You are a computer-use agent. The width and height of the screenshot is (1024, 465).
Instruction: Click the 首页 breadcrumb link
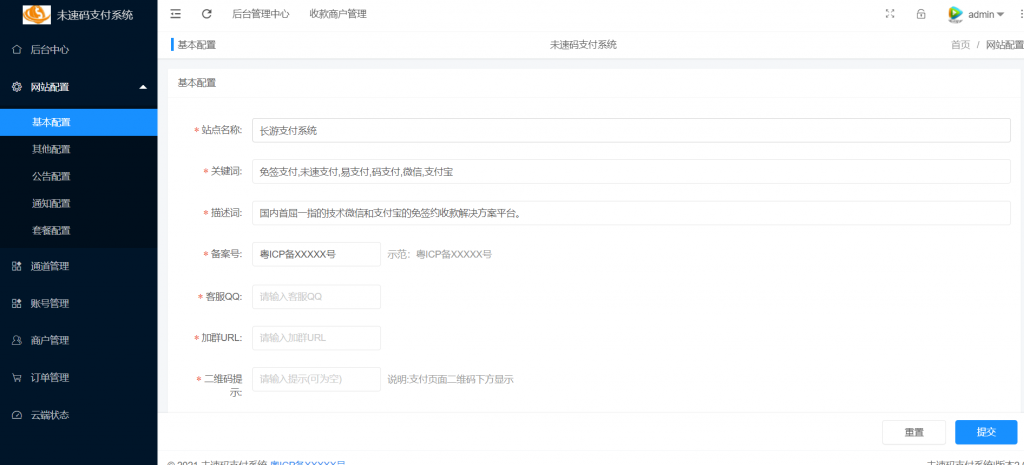[960, 45]
